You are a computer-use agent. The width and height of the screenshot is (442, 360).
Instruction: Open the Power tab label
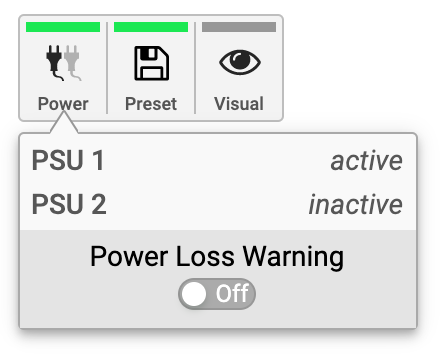(x=63, y=104)
